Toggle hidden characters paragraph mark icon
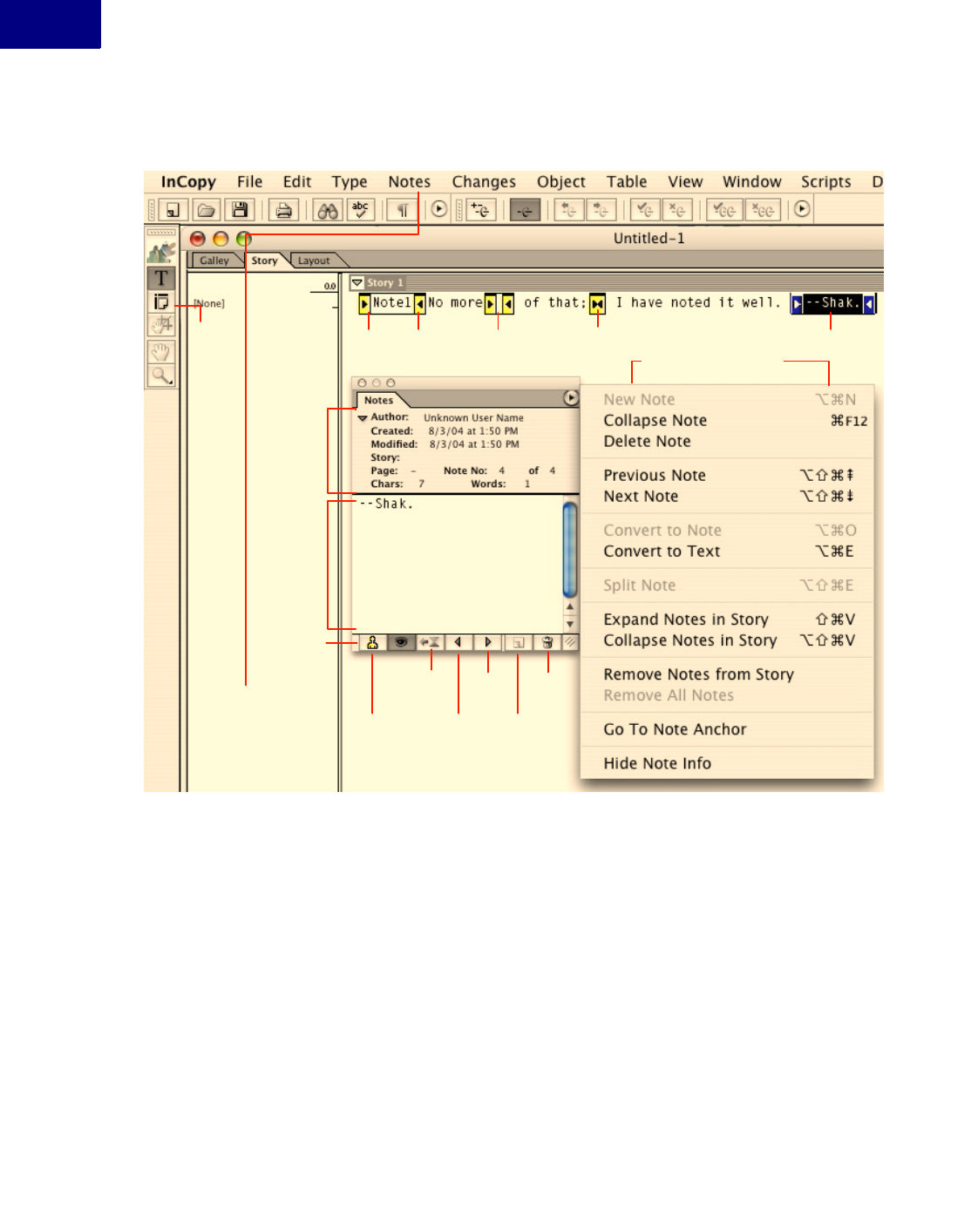971x1232 pixels. 403,210
